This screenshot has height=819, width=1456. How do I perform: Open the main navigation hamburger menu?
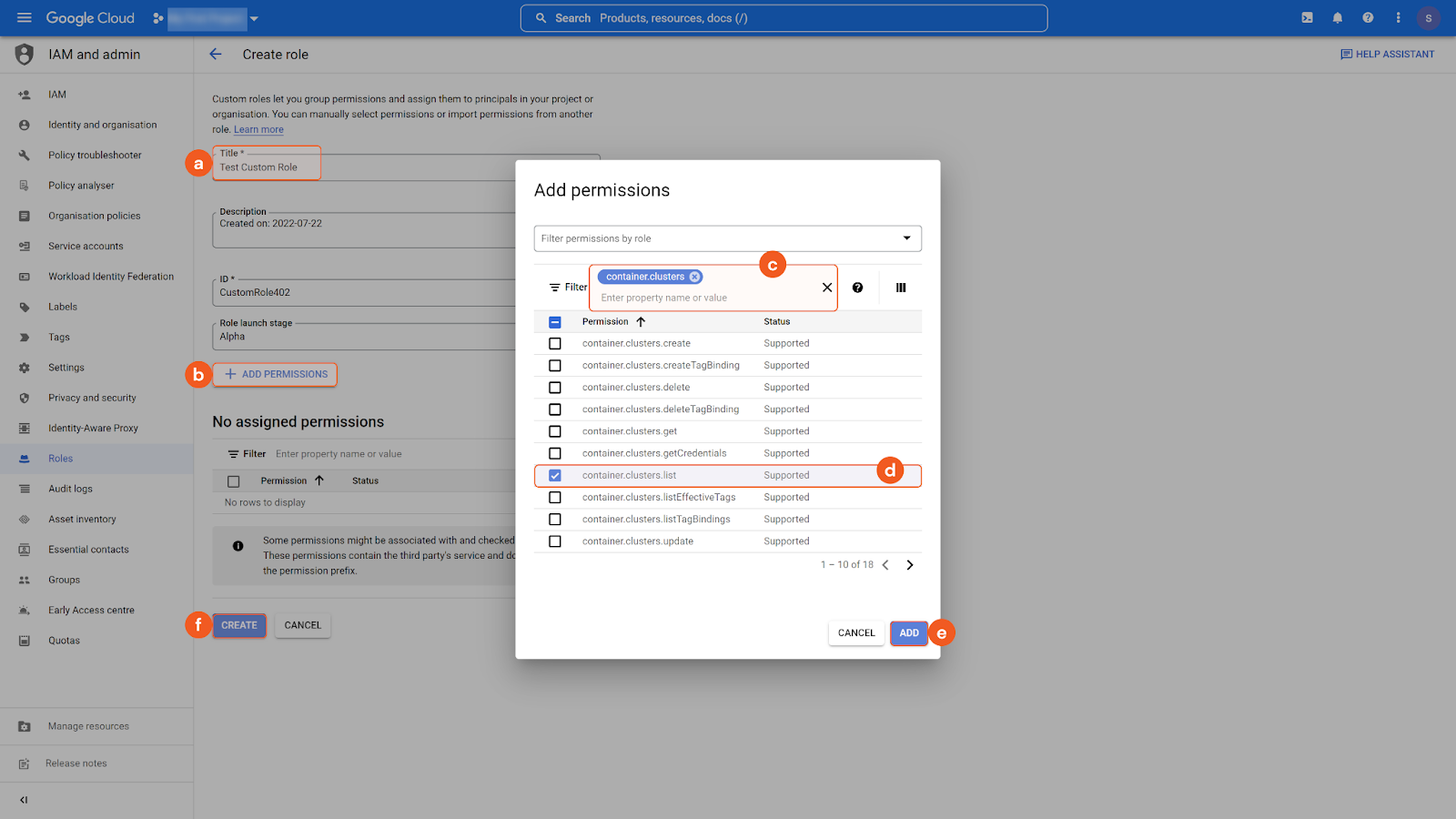click(25, 18)
